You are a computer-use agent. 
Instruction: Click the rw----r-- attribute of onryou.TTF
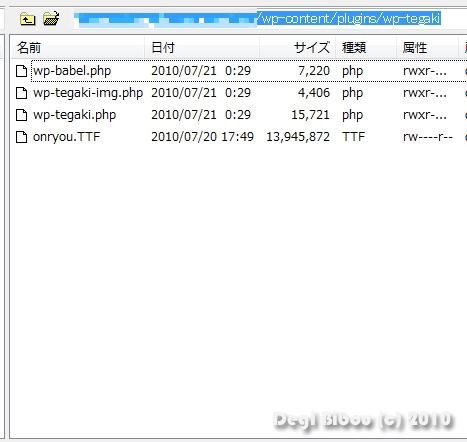coord(428,137)
